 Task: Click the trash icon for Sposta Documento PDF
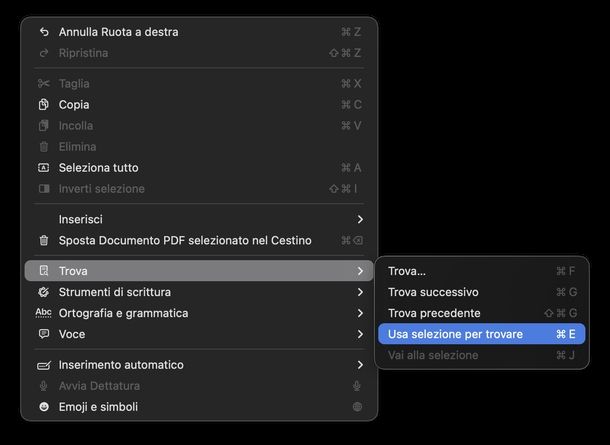43,241
